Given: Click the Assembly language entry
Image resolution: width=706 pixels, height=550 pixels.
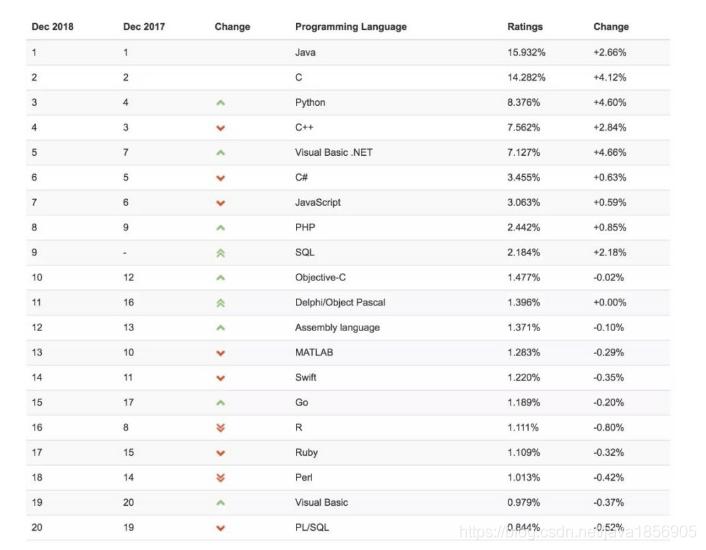Looking at the screenshot, I should click(x=337, y=327).
